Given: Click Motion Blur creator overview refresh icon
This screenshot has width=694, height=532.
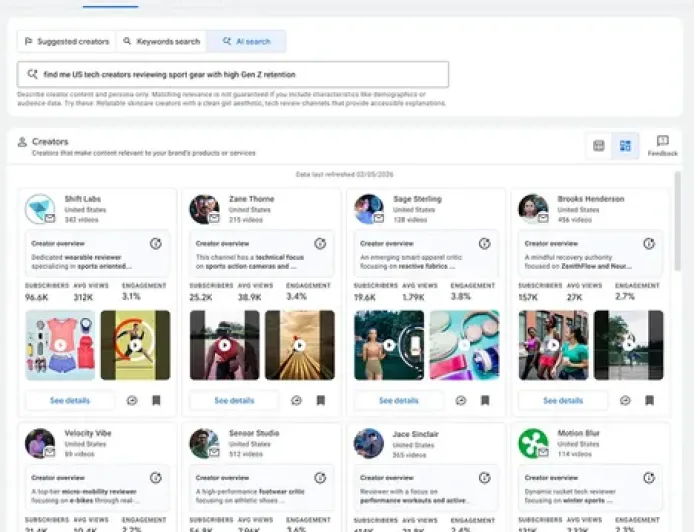Looking at the screenshot, I should click(x=649, y=478).
